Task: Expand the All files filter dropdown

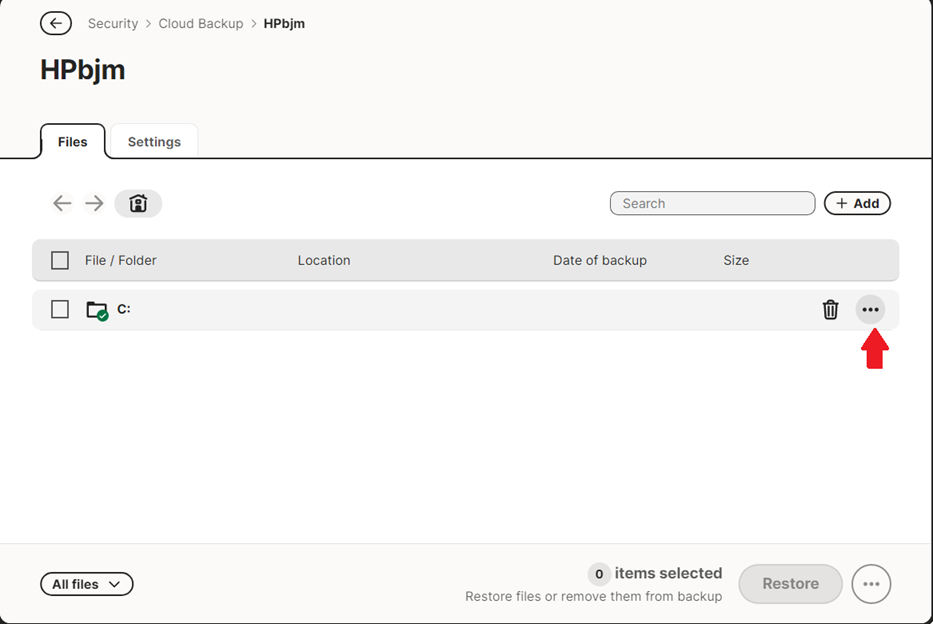Action: [86, 584]
